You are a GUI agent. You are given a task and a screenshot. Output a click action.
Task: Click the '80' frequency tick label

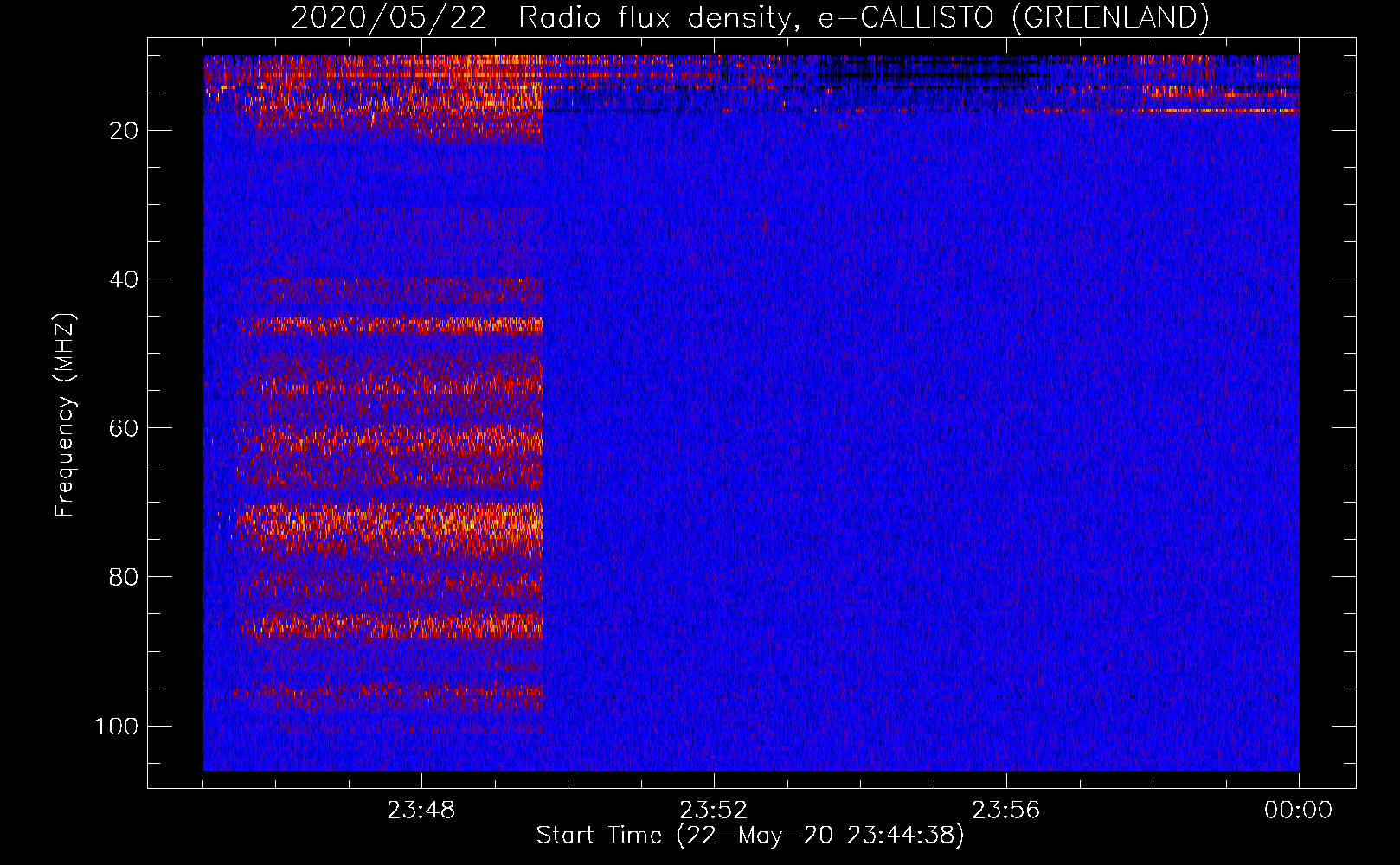click(124, 577)
